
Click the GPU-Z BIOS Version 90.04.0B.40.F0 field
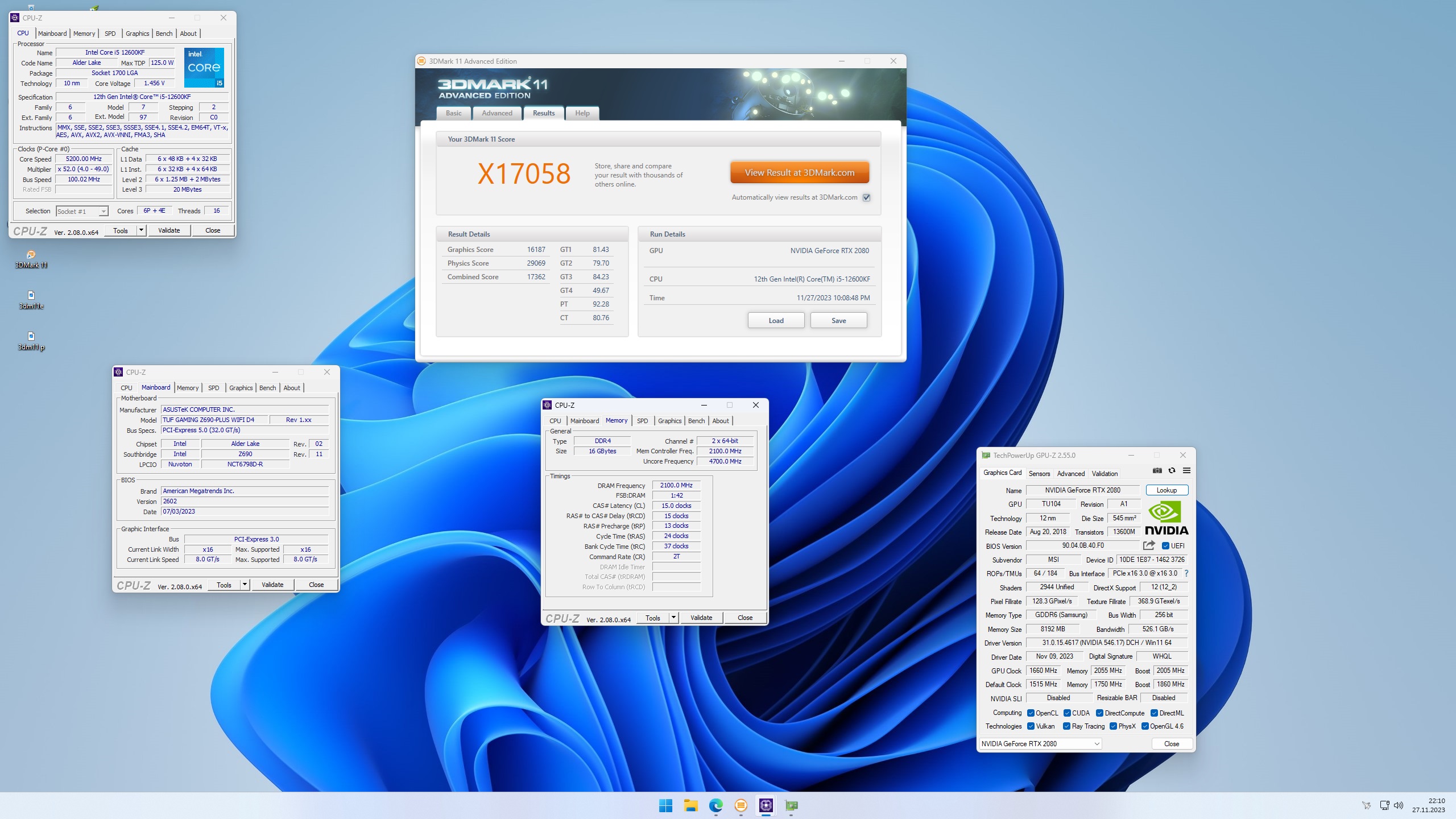(1083, 545)
